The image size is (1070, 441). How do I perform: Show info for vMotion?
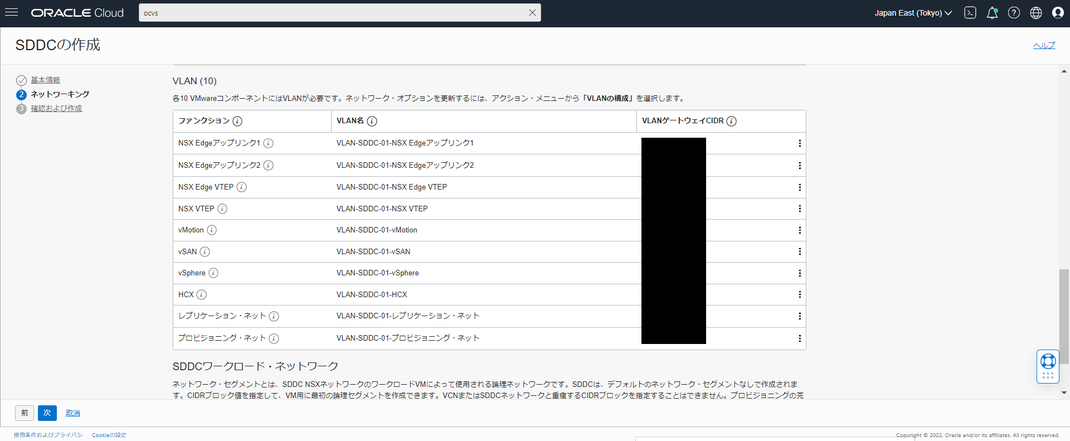[x=212, y=230]
